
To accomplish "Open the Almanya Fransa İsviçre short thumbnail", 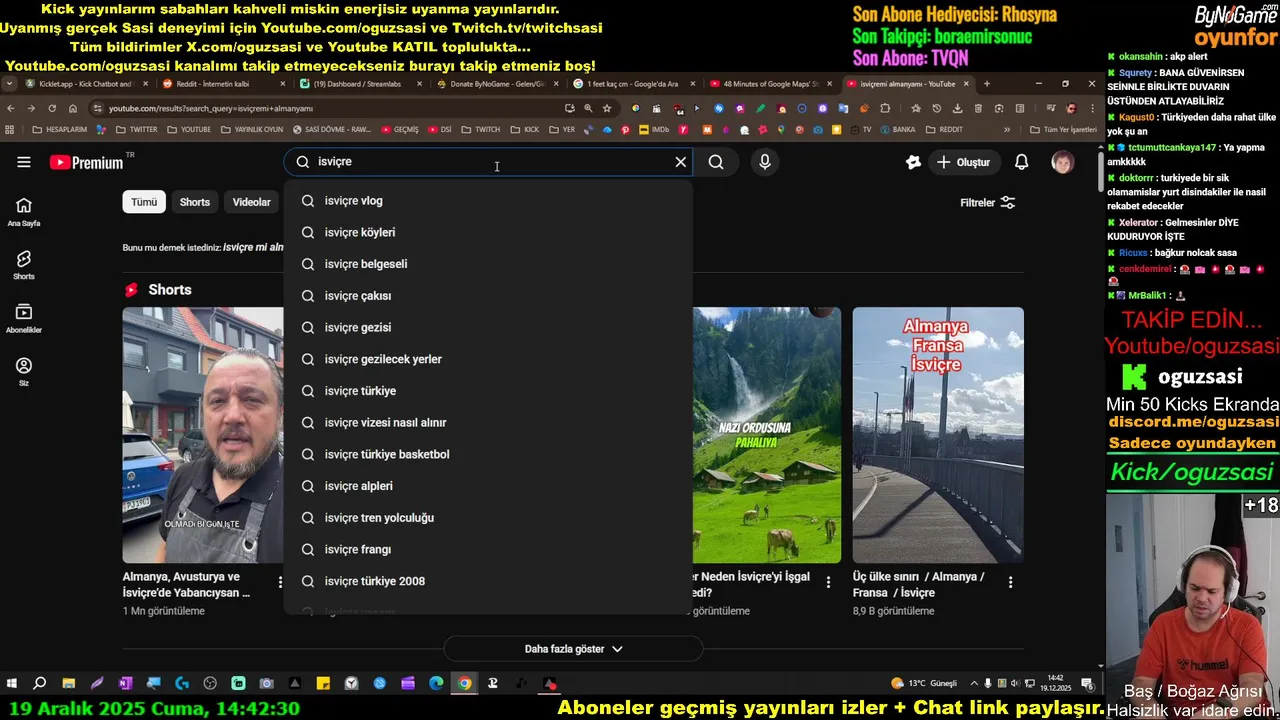I will coord(938,435).
